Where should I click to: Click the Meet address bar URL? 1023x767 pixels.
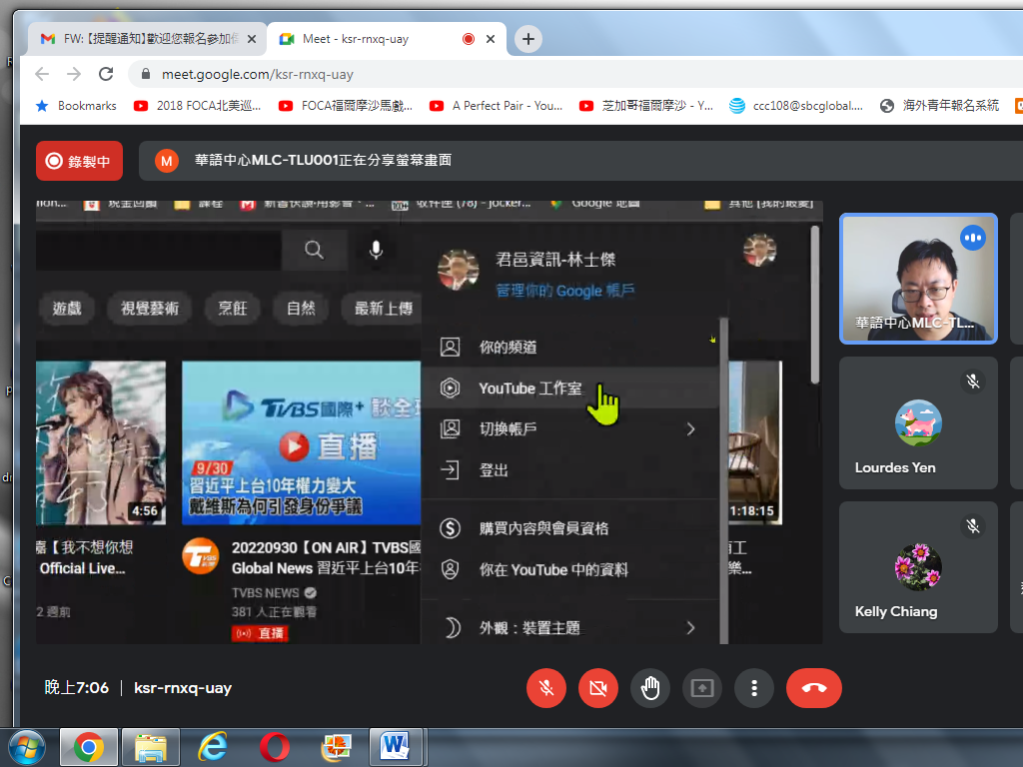coord(257,74)
